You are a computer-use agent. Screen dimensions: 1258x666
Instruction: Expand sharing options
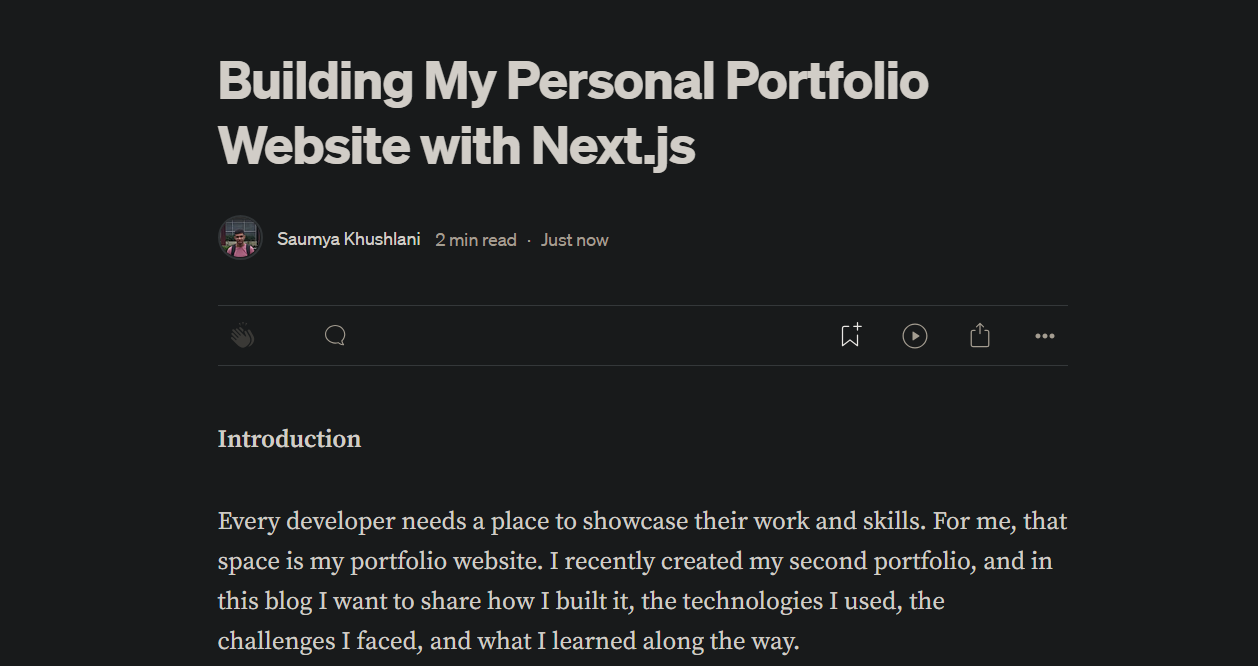pyautogui.click(x=980, y=335)
